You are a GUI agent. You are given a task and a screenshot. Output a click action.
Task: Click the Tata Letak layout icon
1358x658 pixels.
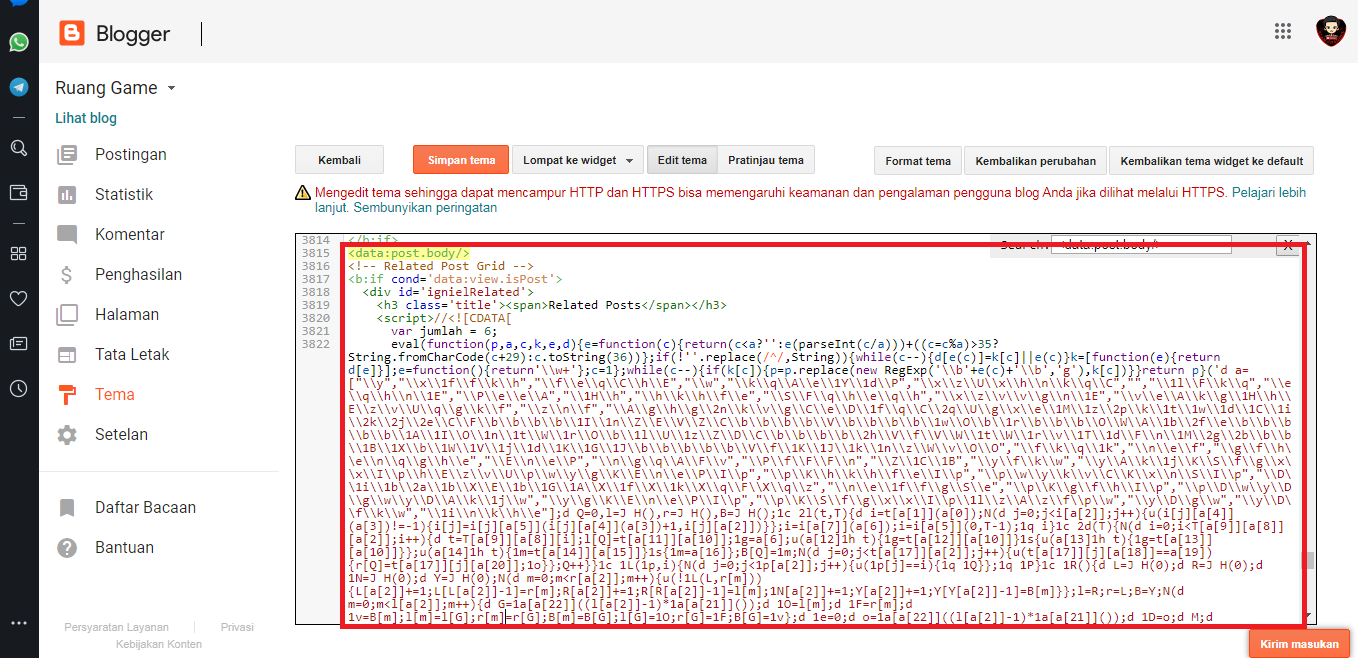67,354
